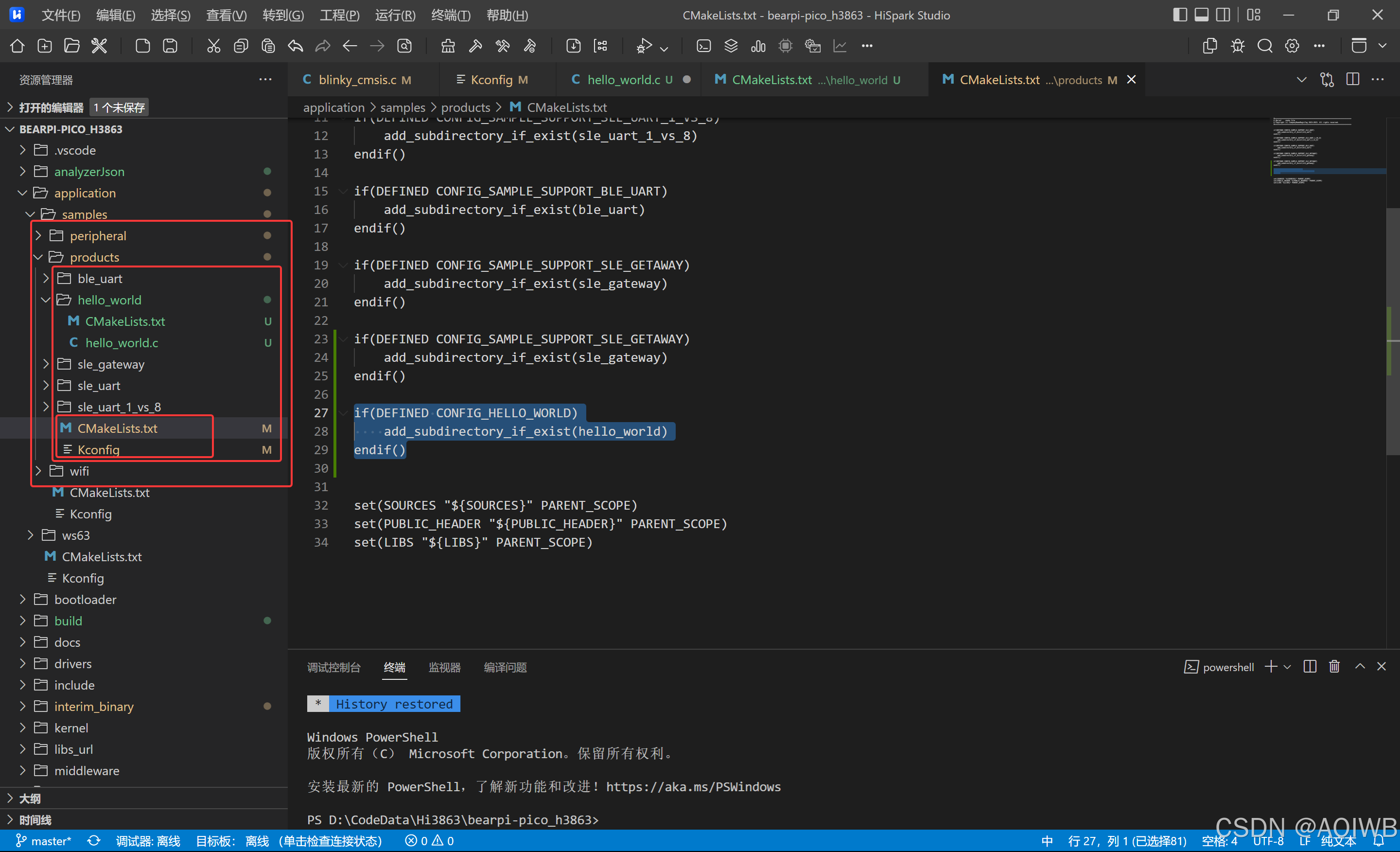
Task: Click the Cut scissors toolbar icon
Action: 213,46
